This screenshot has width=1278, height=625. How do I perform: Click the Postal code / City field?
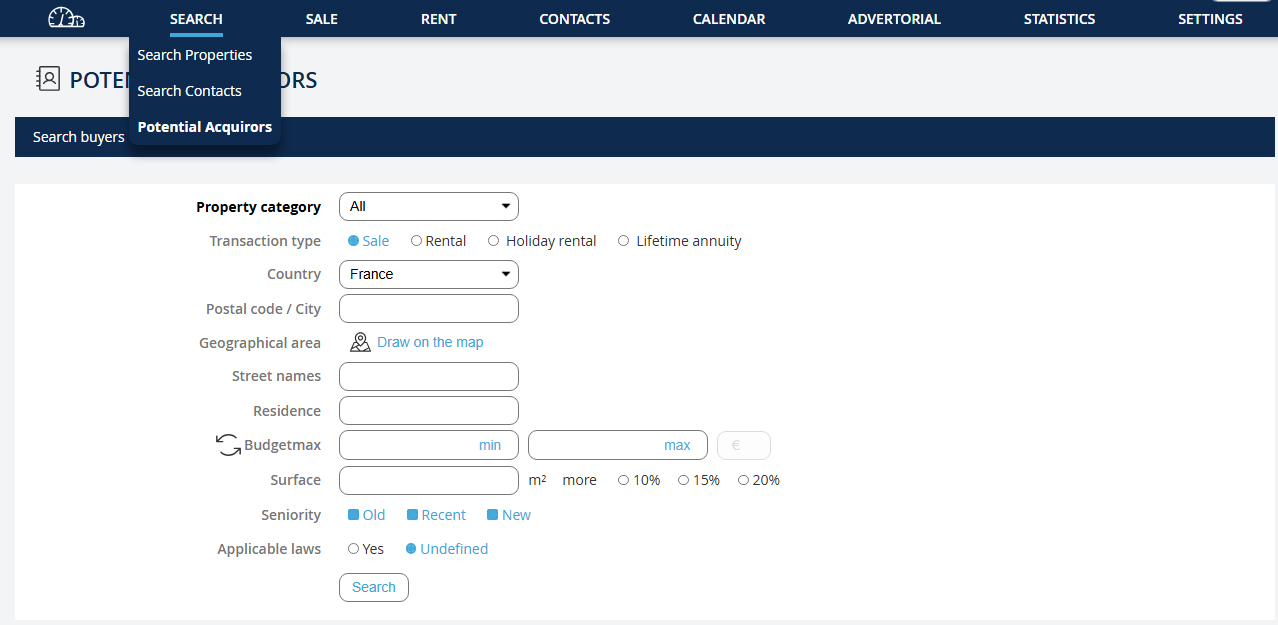click(x=429, y=309)
